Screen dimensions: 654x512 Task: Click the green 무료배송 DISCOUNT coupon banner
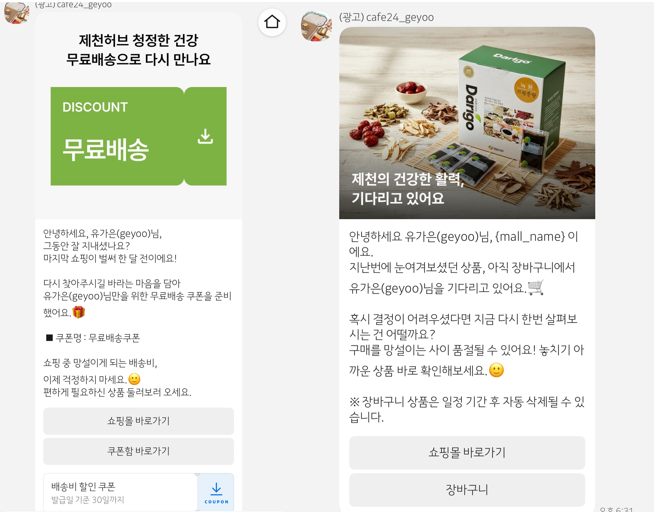[138, 136]
